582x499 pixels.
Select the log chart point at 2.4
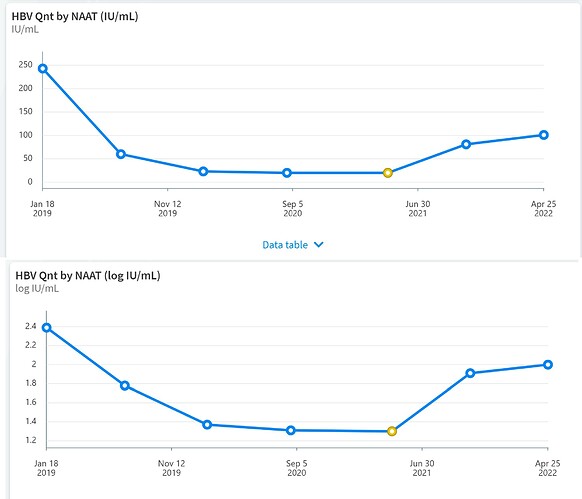coord(46,327)
